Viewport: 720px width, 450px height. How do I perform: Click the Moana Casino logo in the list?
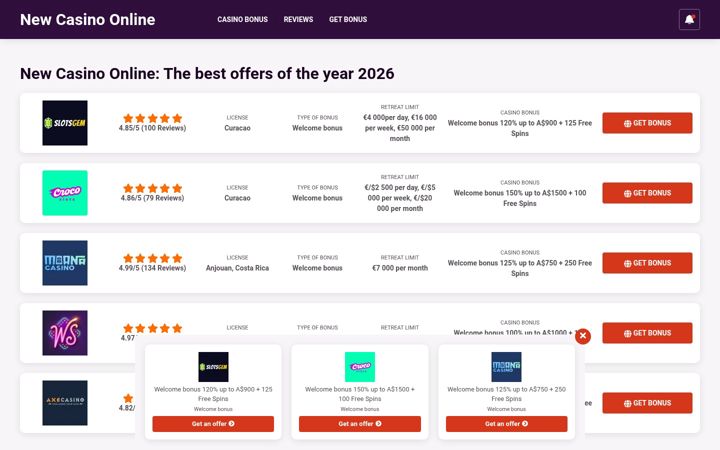coord(65,263)
